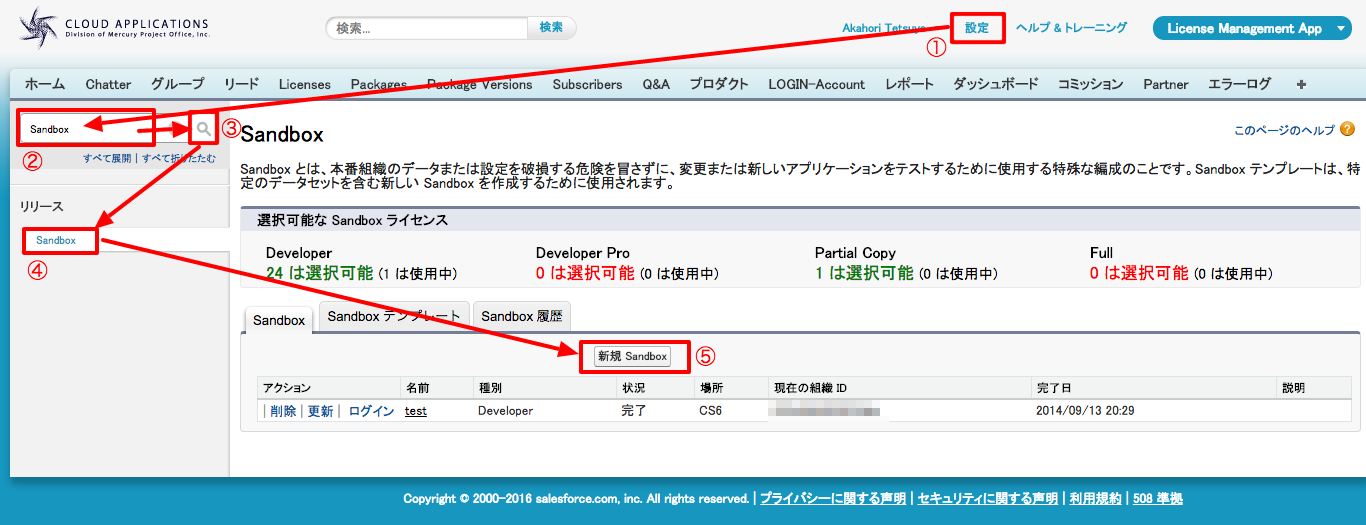Switch to Sandbox 履歴 subtab

click(521, 316)
